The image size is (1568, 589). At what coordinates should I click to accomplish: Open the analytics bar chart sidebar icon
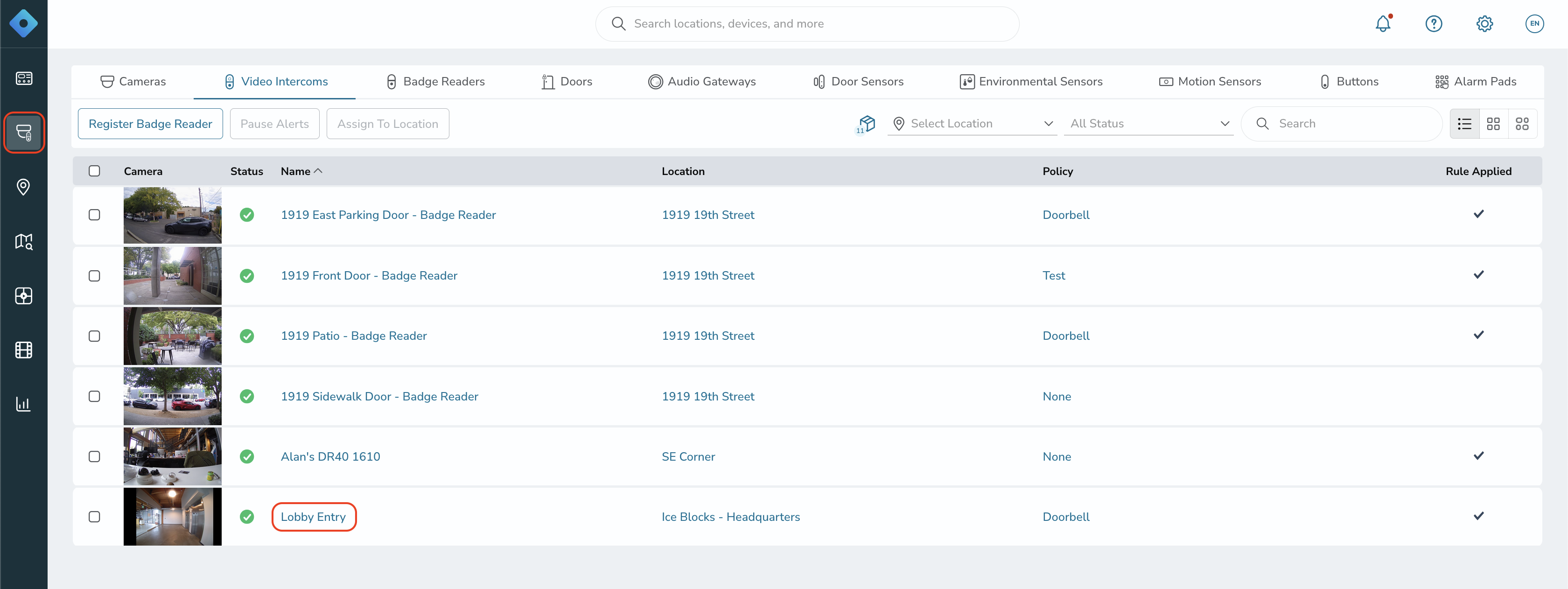pyautogui.click(x=24, y=404)
